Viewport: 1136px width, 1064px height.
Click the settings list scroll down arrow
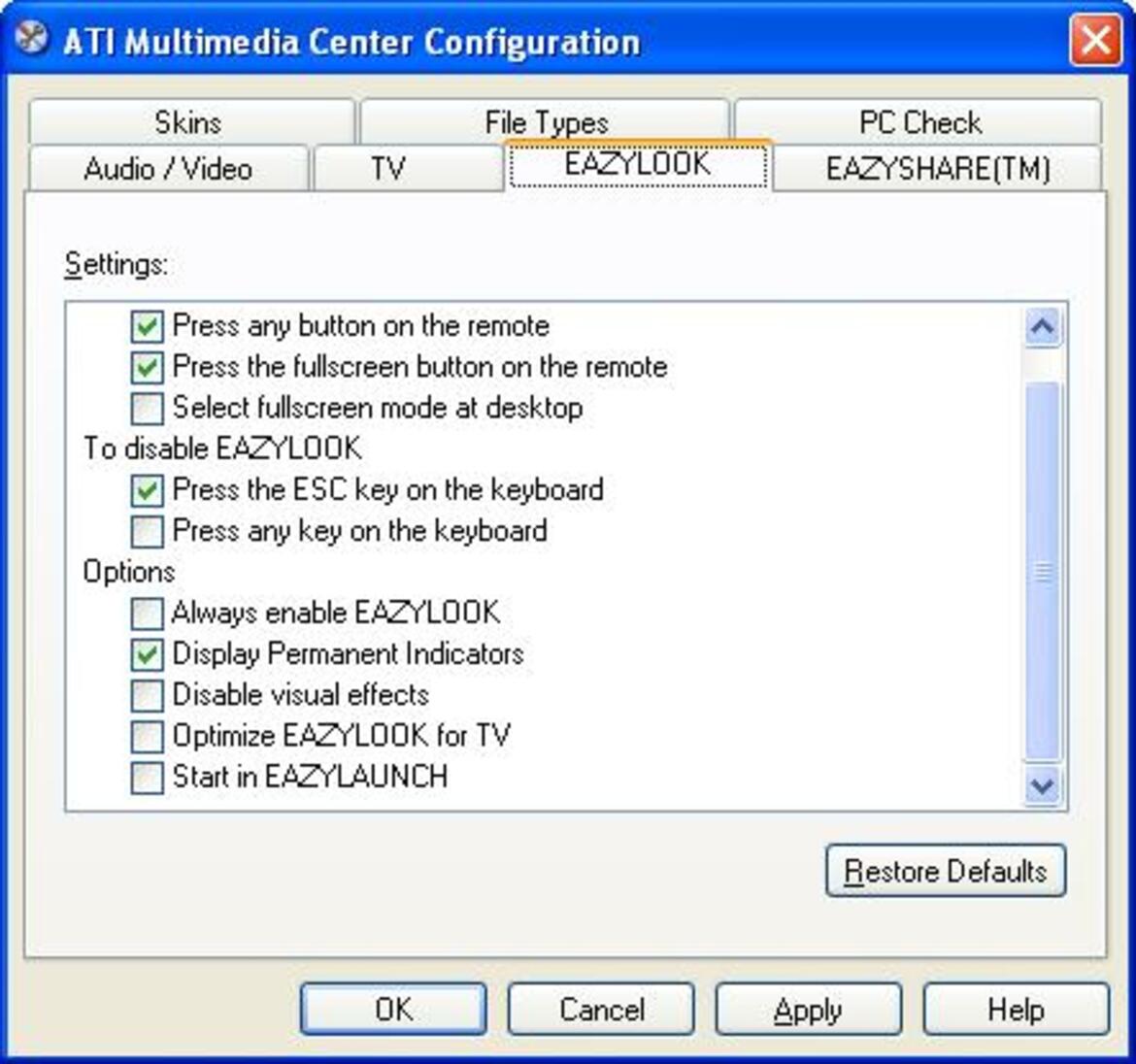pyautogui.click(x=1043, y=786)
